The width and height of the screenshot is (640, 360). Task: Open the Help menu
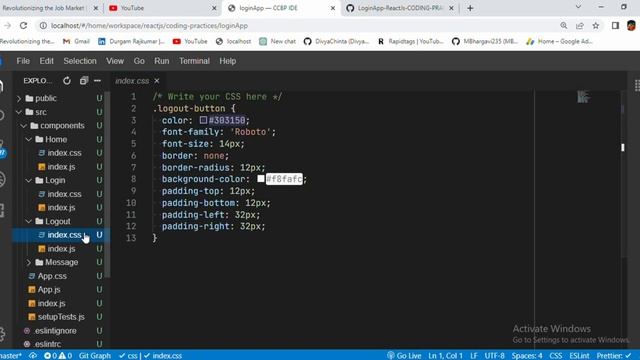coord(227,61)
